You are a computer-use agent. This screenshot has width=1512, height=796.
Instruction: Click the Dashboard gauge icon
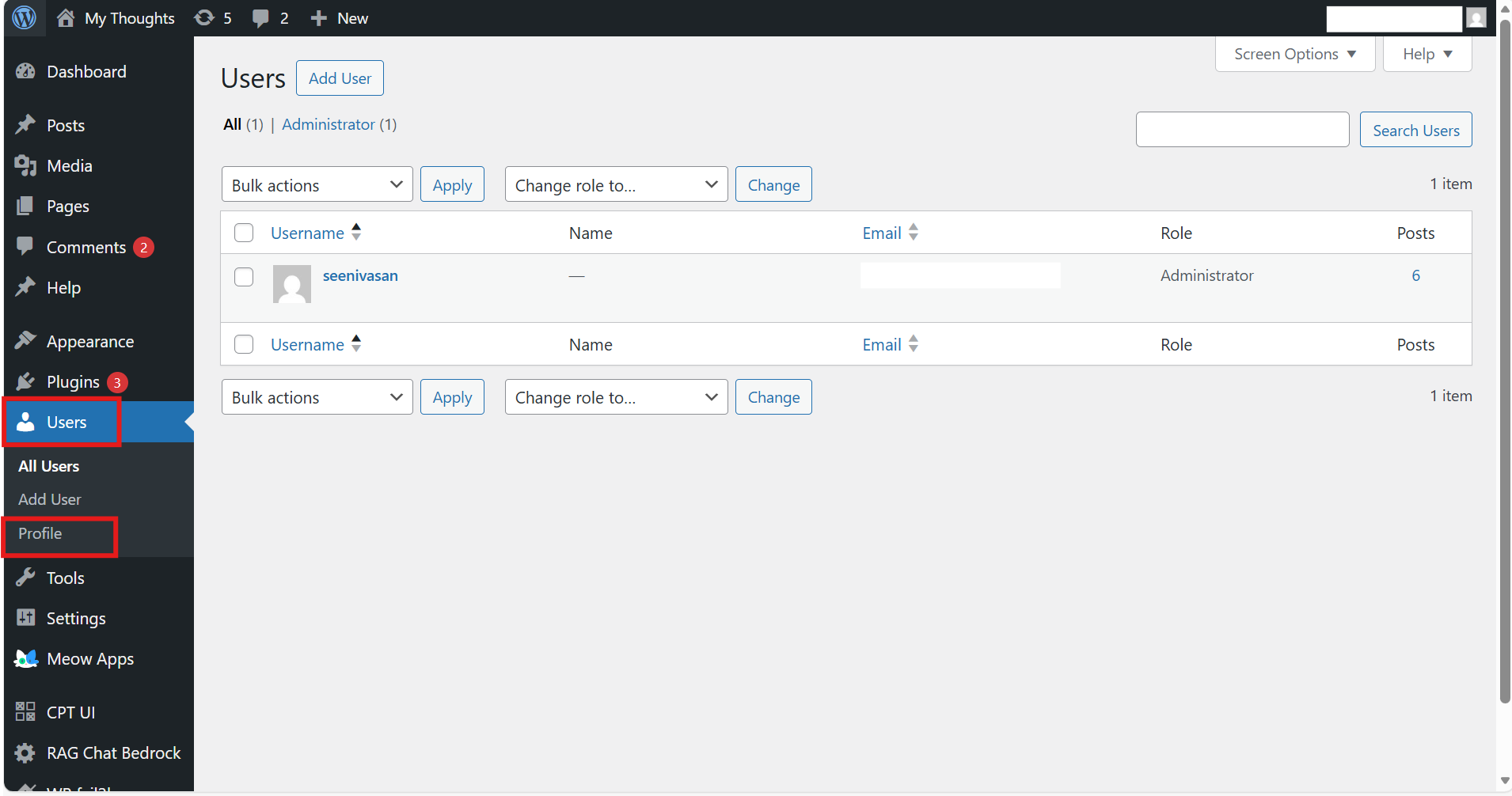(25, 71)
